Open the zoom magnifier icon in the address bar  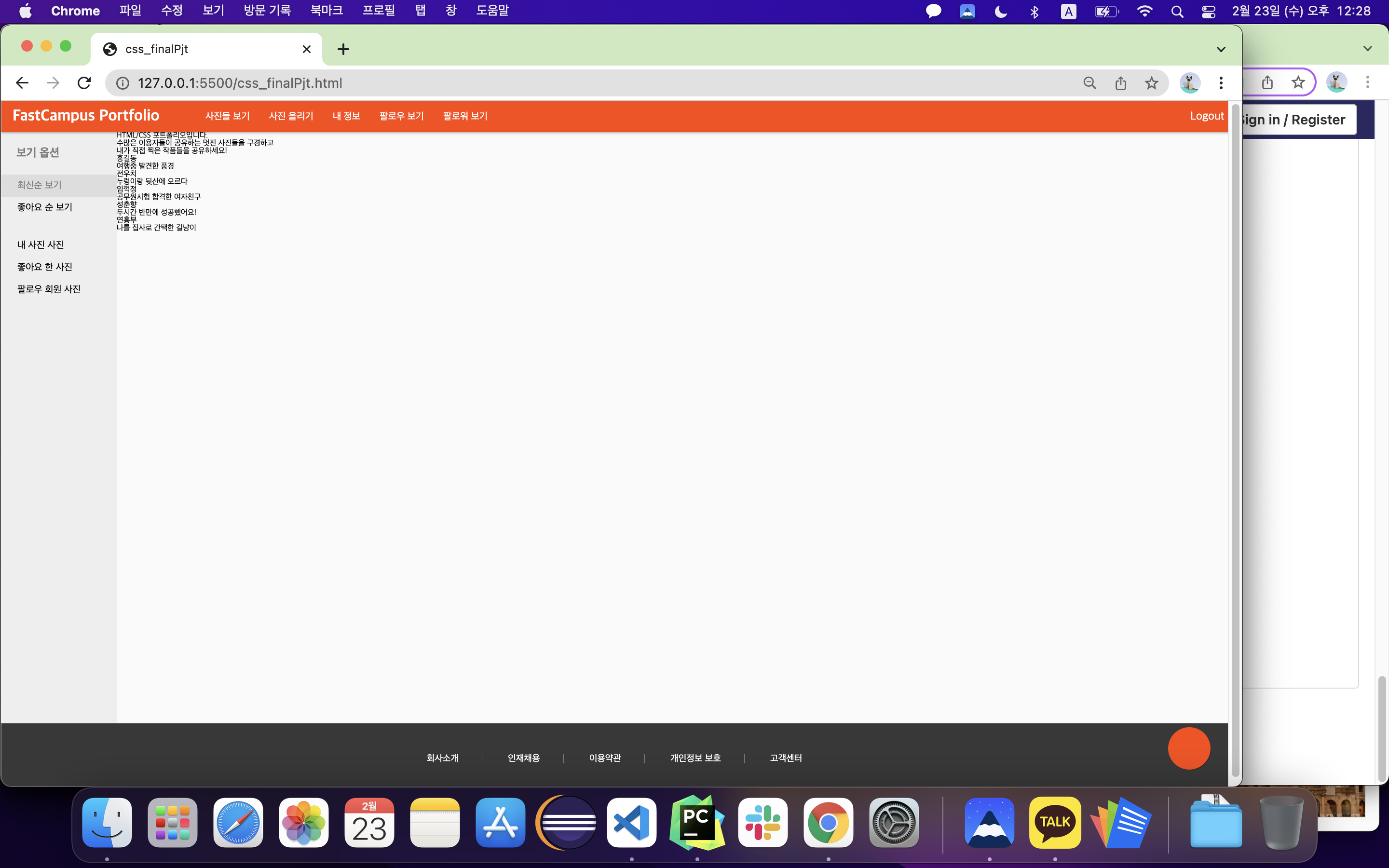pos(1089,83)
